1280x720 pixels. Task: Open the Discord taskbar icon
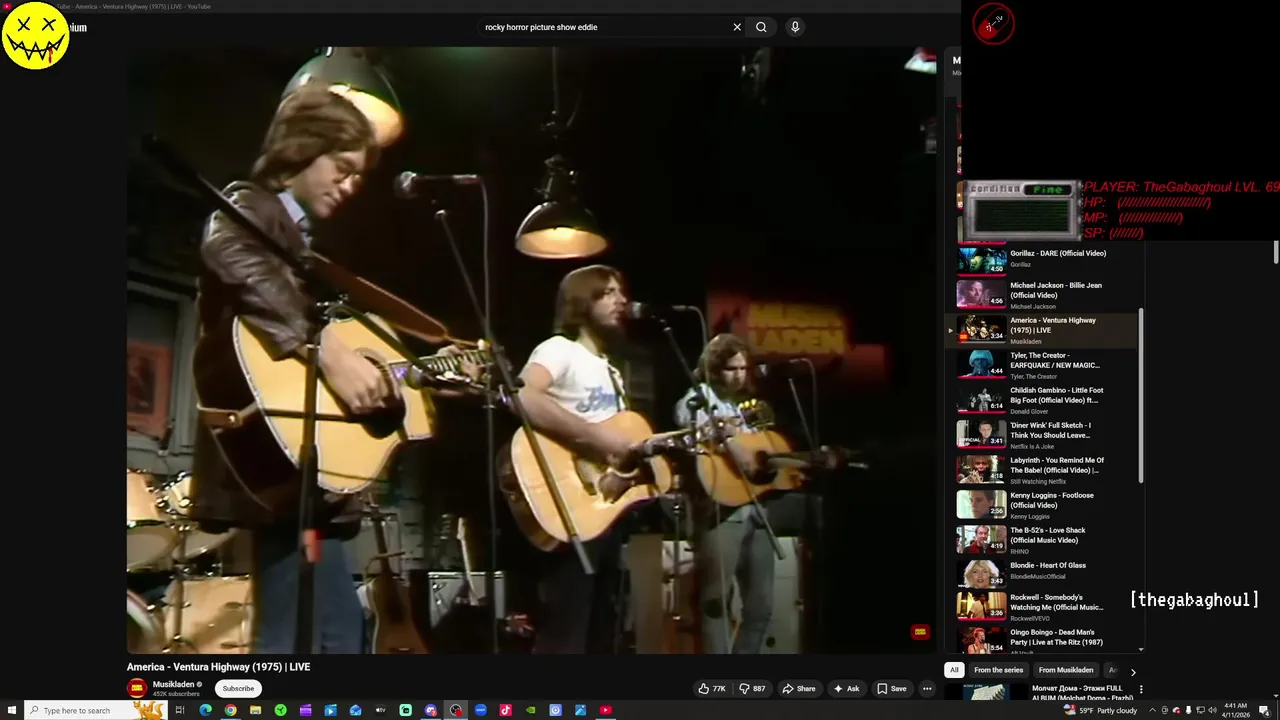(x=431, y=710)
